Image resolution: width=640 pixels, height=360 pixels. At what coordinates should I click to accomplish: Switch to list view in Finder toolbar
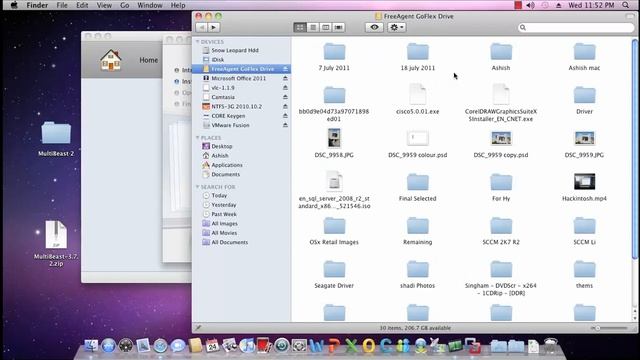click(313, 27)
